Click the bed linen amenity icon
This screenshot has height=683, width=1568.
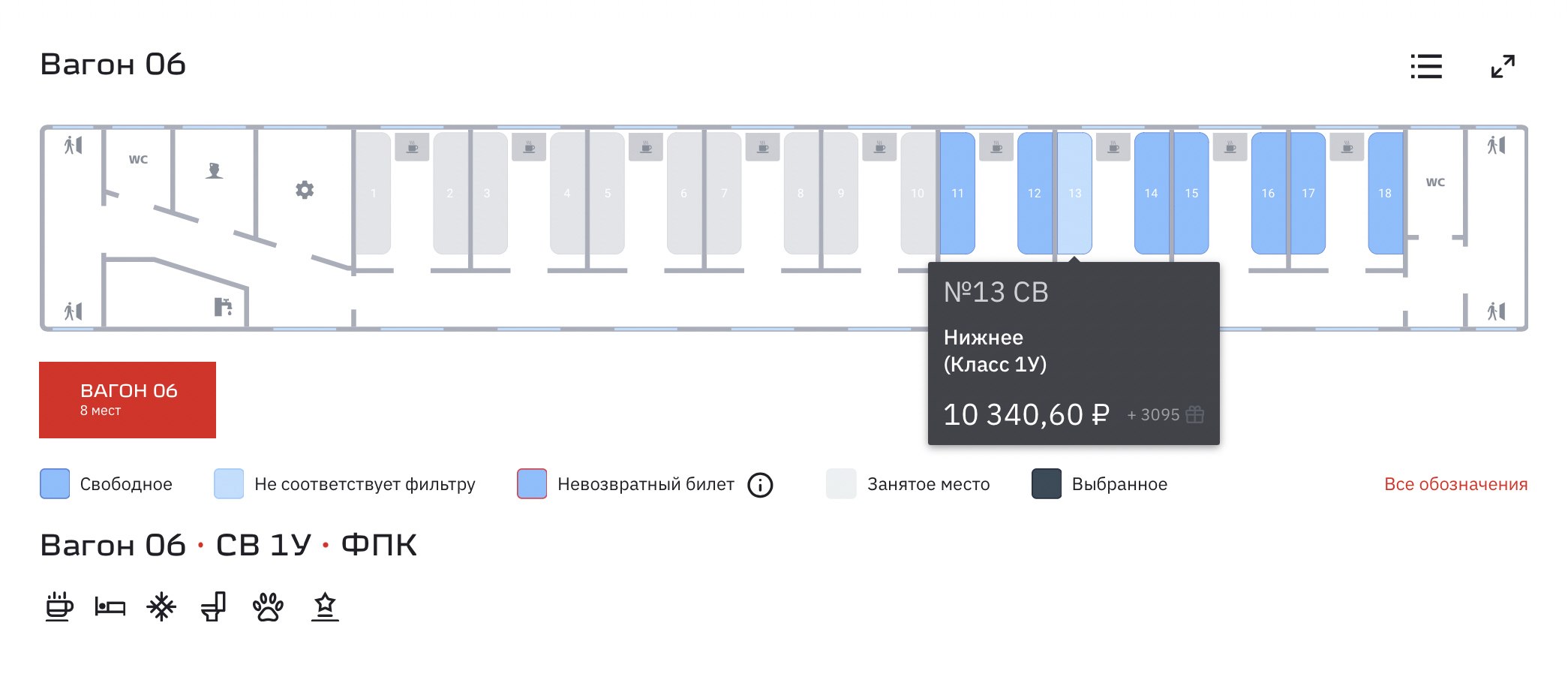[x=110, y=606]
